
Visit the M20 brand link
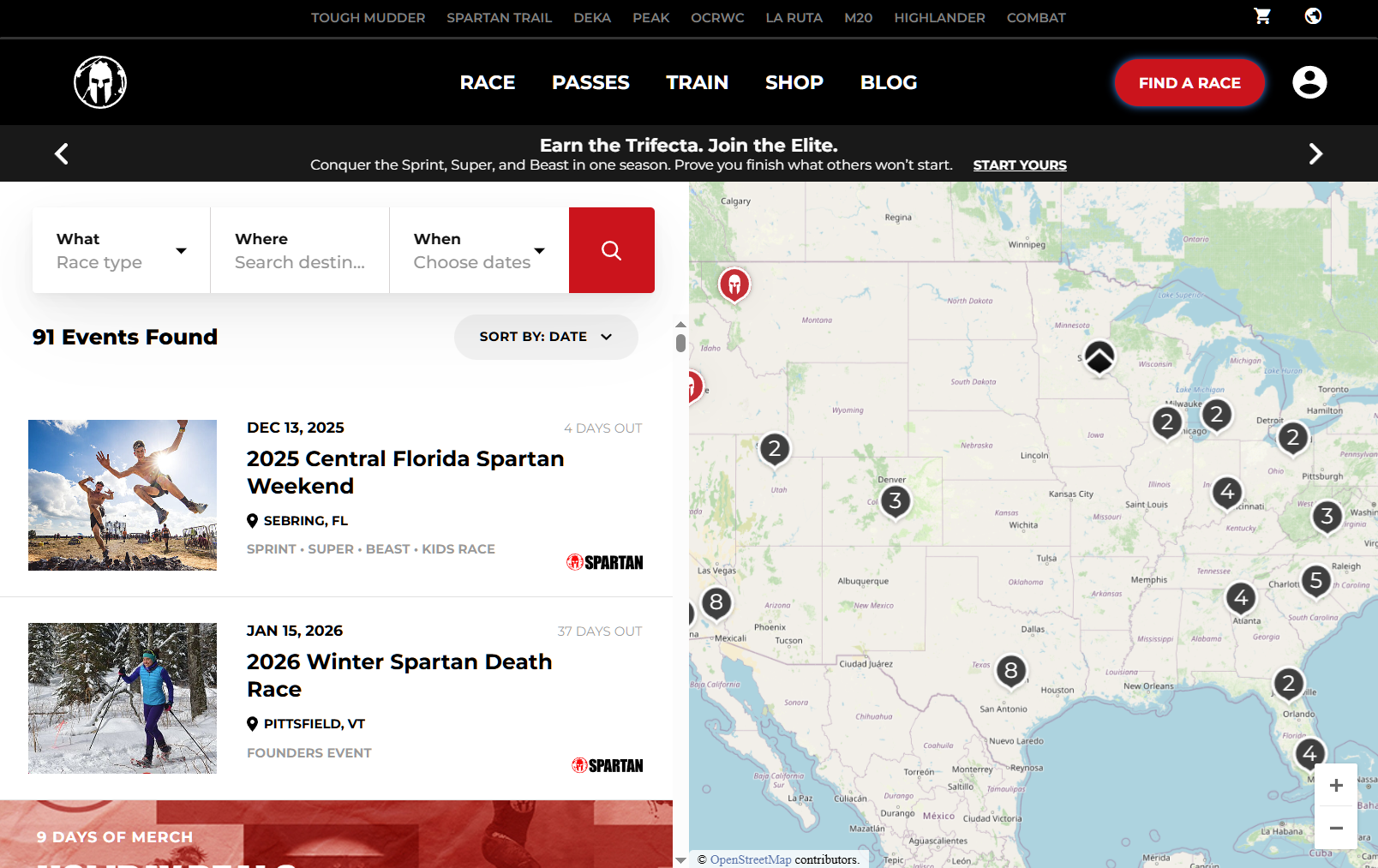click(x=858, y=17)
